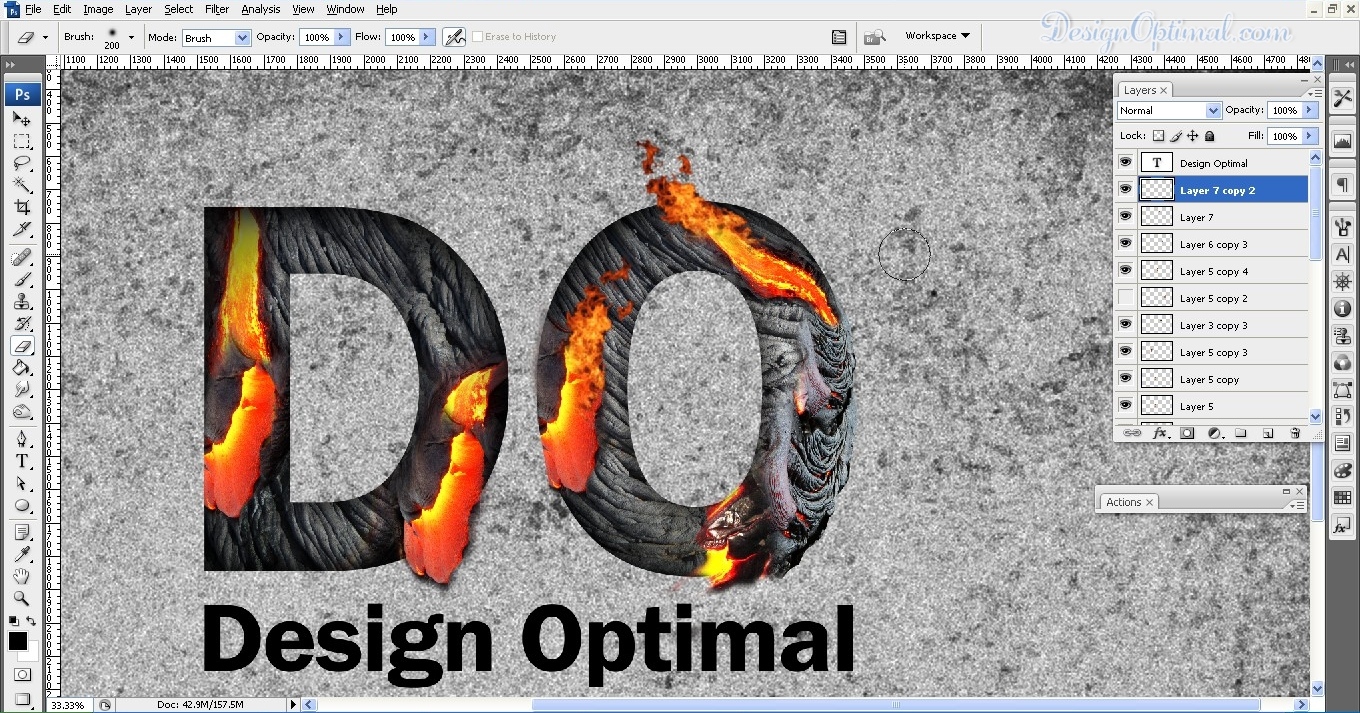Screen dimensions: 1360x713
Task: Select the Clone Stamp tool
Action: click(x=22, y=302)
